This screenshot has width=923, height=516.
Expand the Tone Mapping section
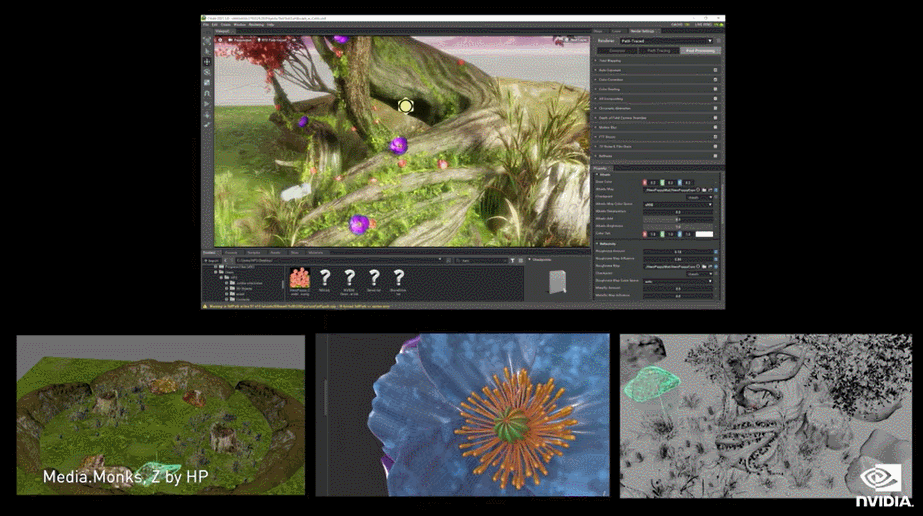coord(656,61)
